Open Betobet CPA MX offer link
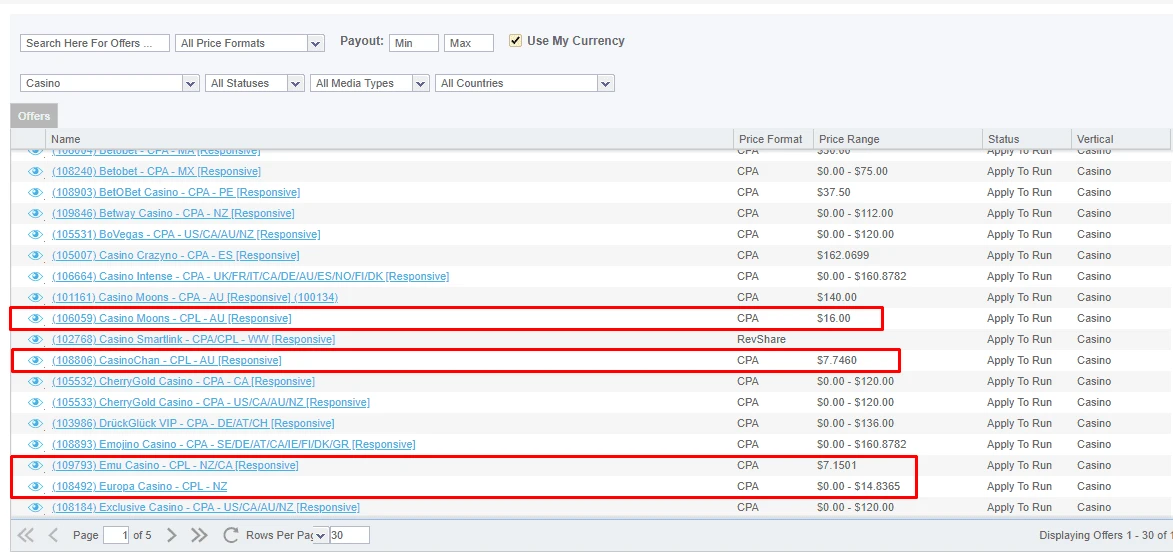 156,171
